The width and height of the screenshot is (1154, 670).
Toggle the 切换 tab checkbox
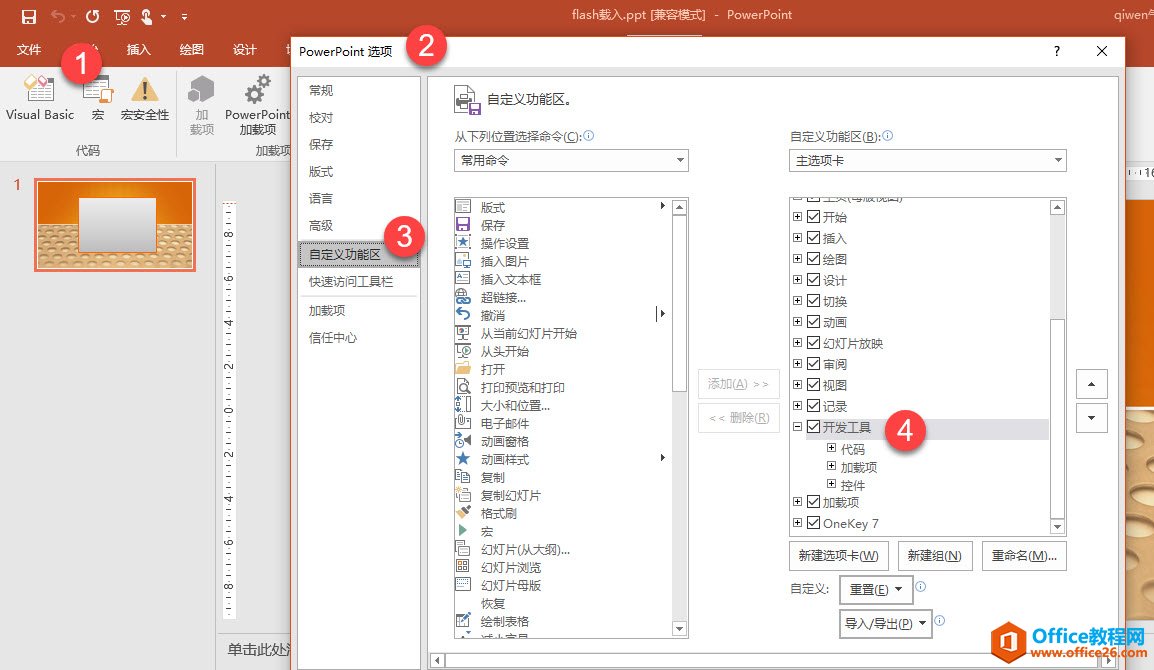(x=813, y=300)
